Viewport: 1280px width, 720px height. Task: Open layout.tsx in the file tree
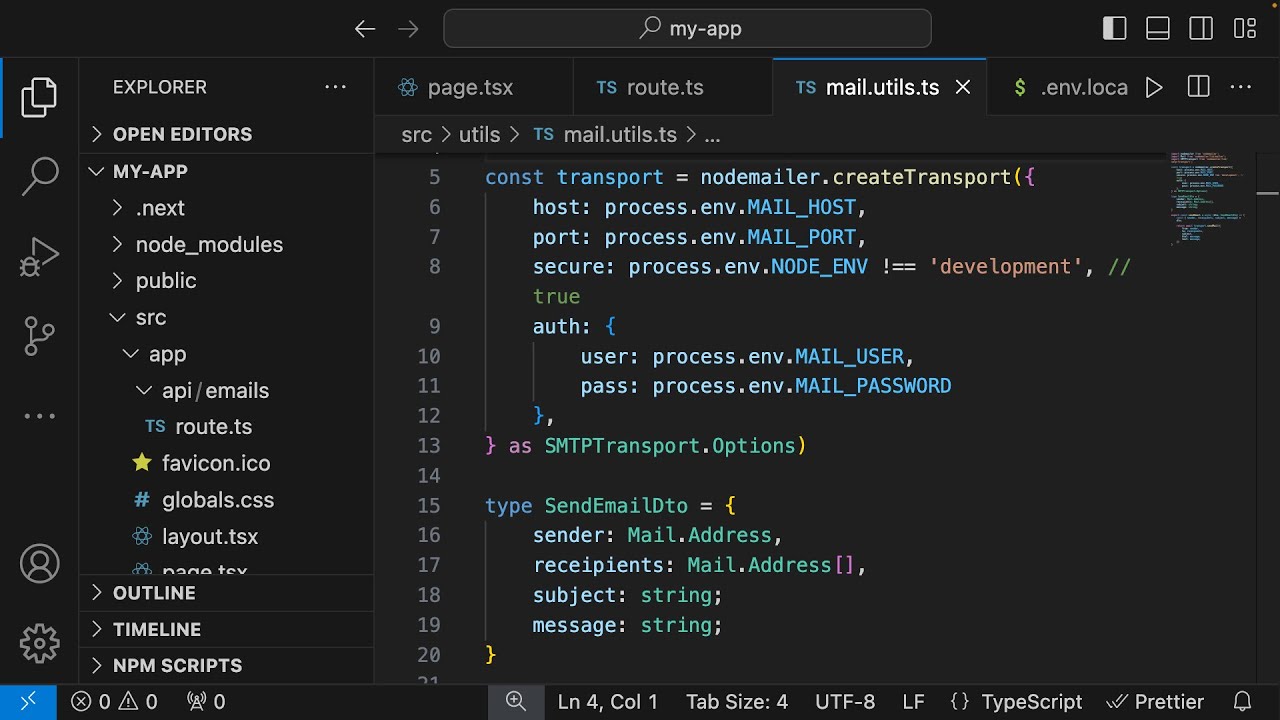pos(226,537)
